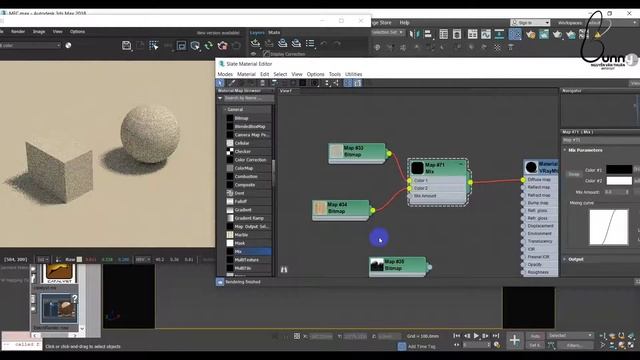Toggle the Parameter Editor panel button
640x360 pixels.
[358, 83]
